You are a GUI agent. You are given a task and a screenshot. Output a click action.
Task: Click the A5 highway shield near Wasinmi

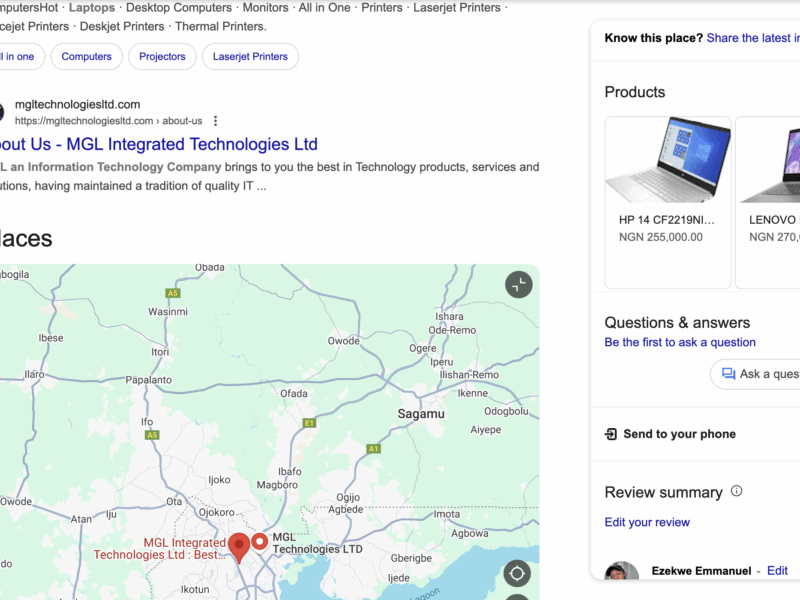click(173, 293)
